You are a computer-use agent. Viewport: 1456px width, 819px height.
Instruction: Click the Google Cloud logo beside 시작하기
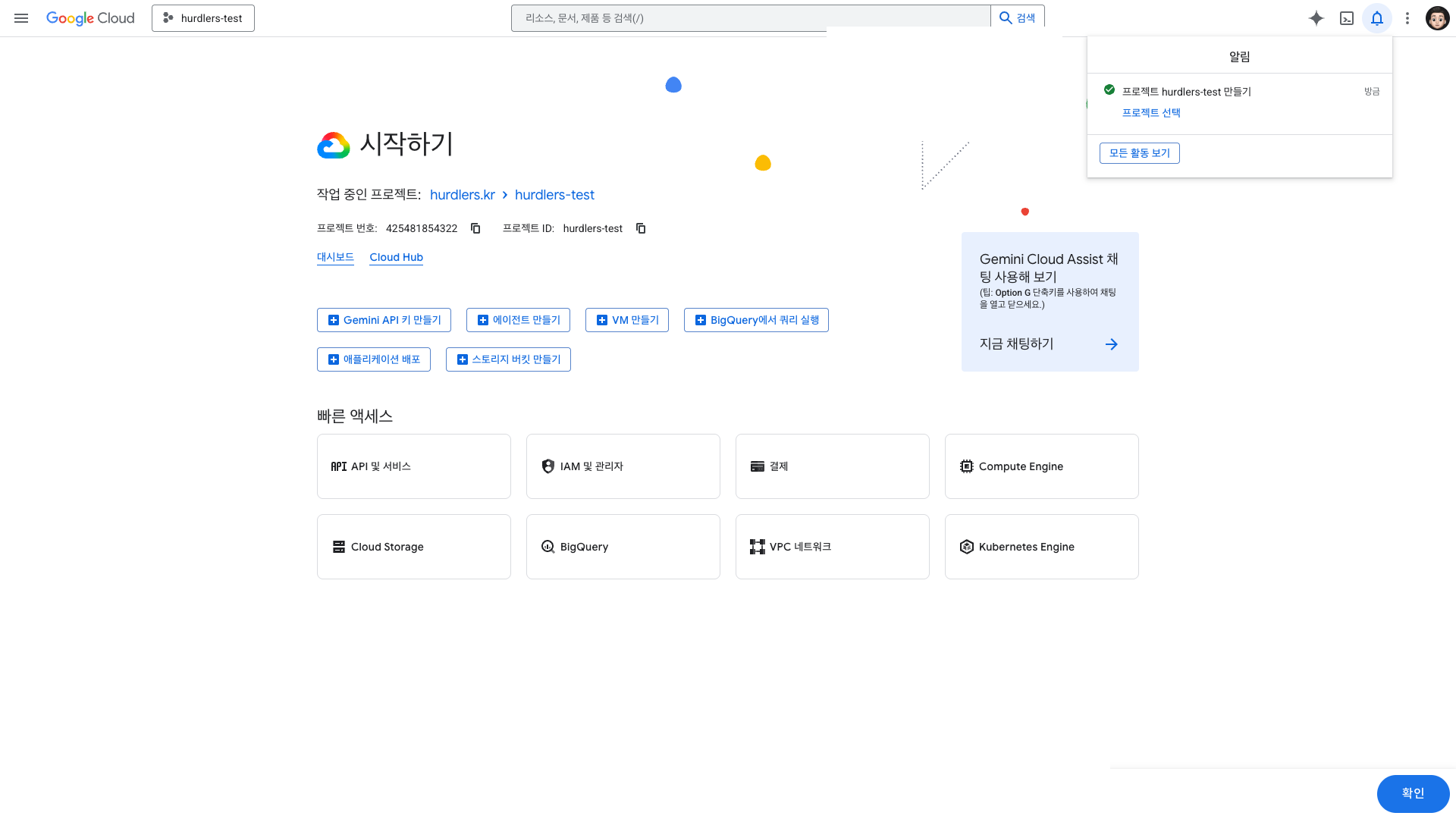334,145
